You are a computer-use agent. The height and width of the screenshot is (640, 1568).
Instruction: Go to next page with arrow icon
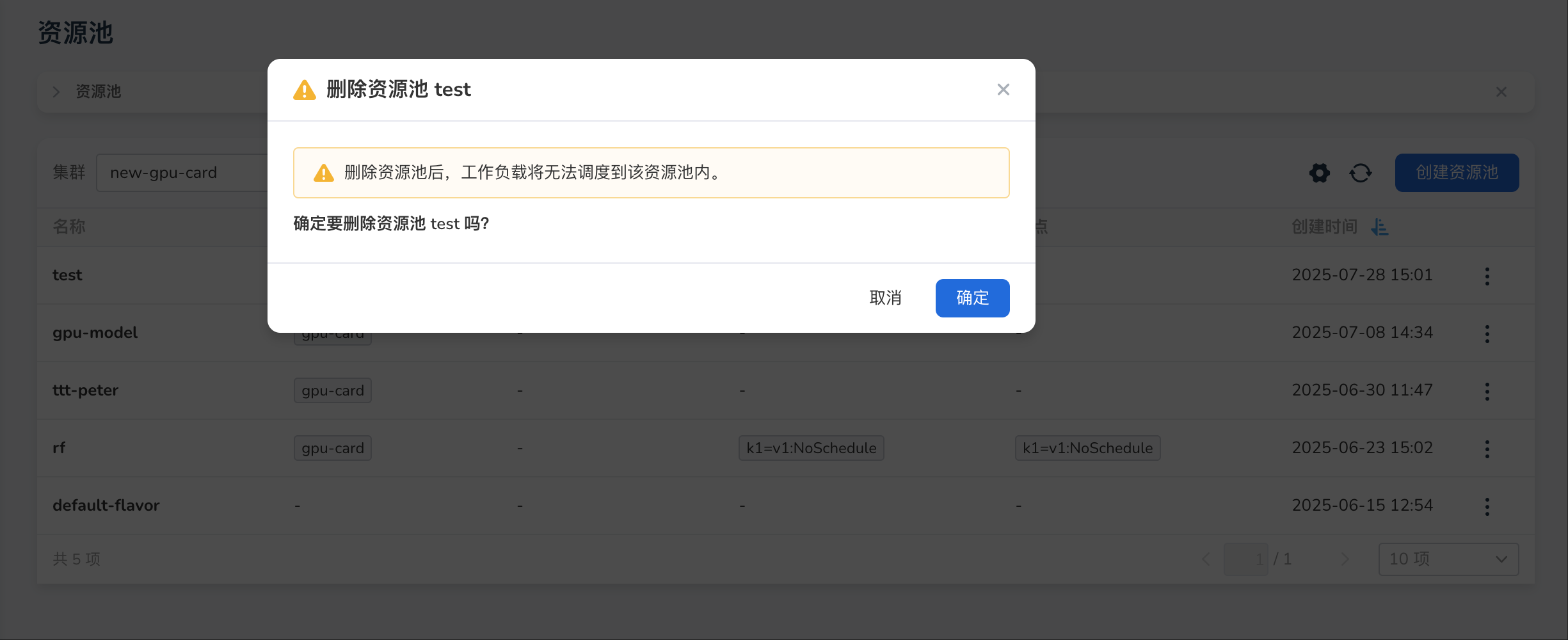pyautogui.click(x=1345, y=559)
